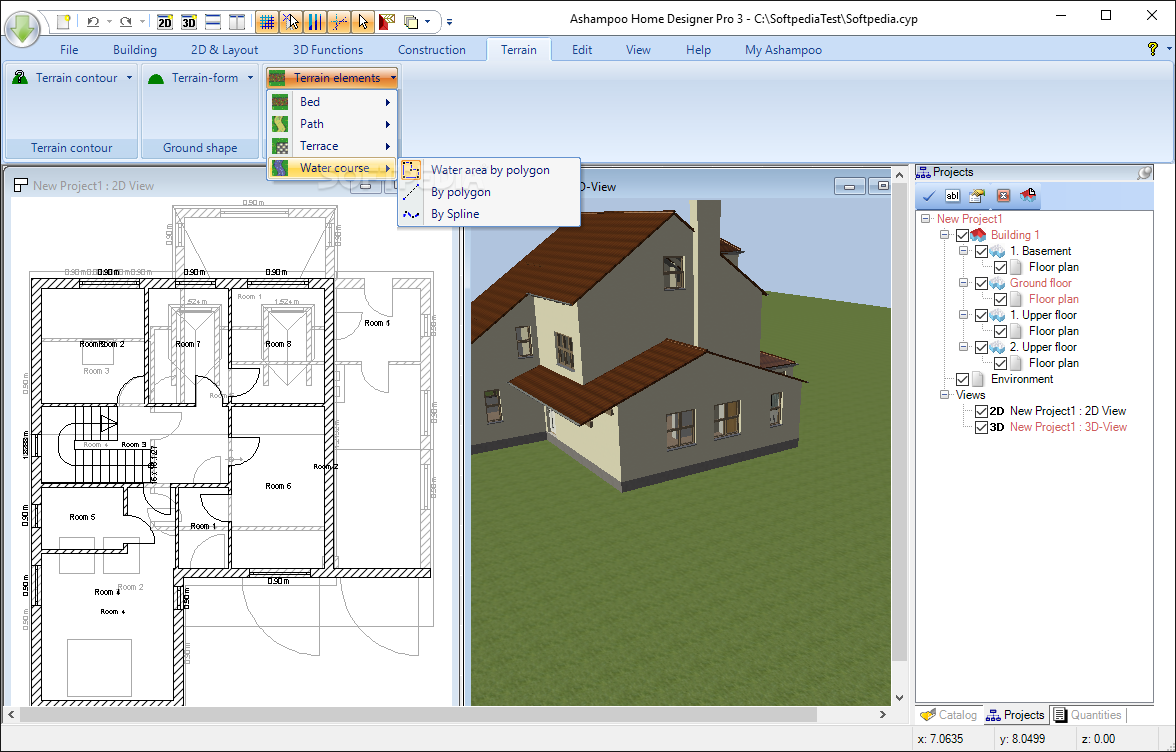Toggle the snap cursor tool icon
Image resolution: width=1176 pixels, height=752 pixels.
click(x=291, y=22)
